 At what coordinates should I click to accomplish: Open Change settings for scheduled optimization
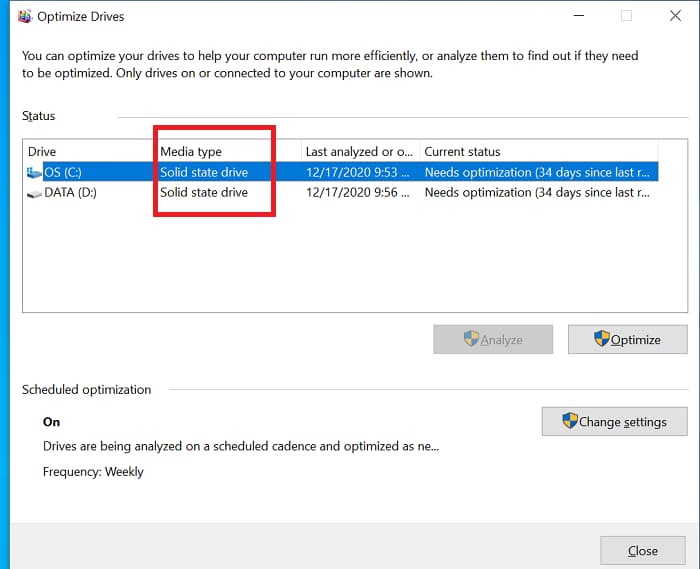click(x=615, y=421)
